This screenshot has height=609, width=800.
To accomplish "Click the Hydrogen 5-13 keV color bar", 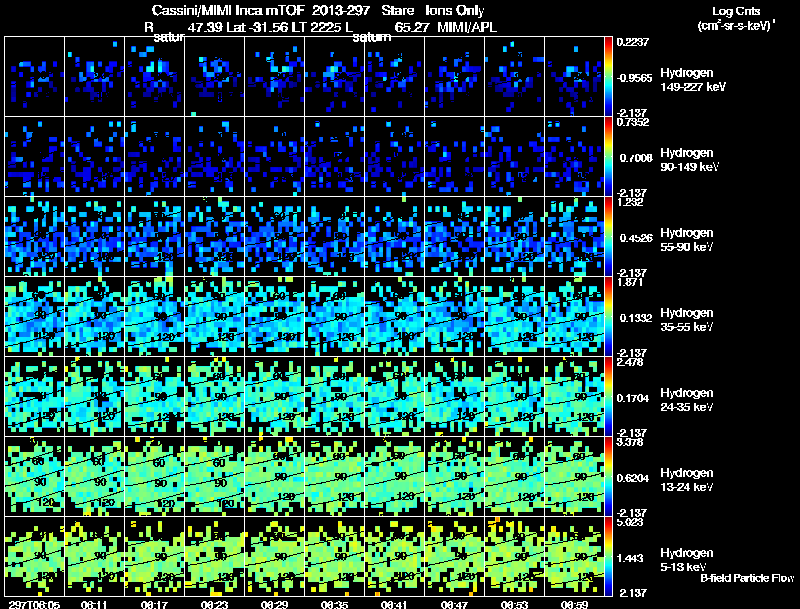I will (x=609, y=557).
